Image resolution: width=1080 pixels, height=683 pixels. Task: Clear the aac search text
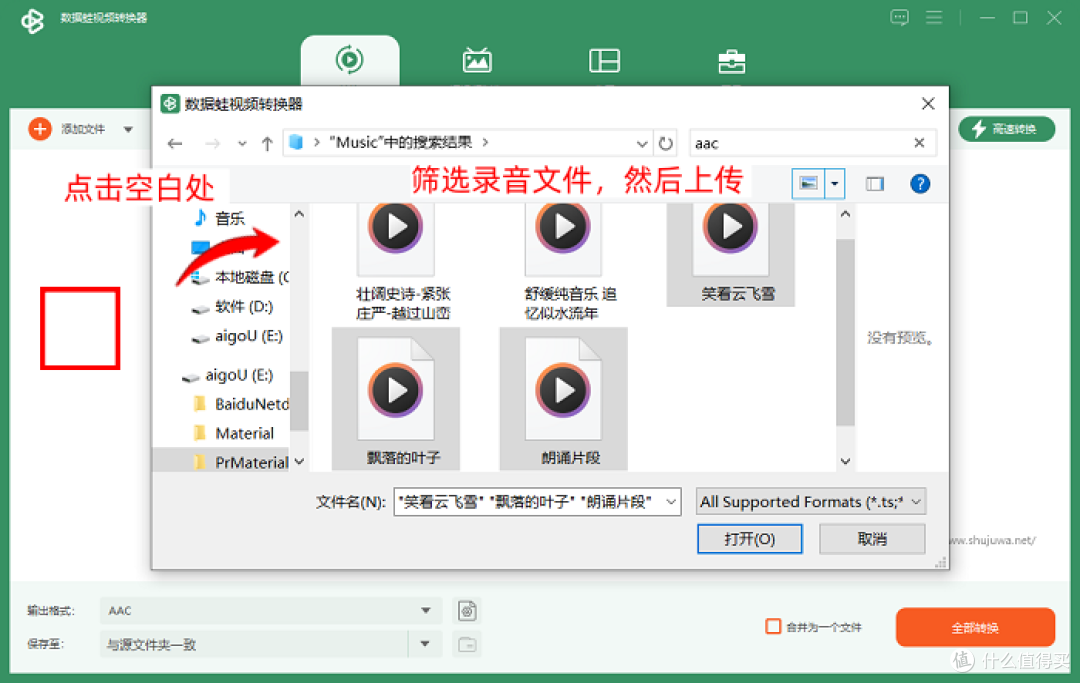point(919,143)
